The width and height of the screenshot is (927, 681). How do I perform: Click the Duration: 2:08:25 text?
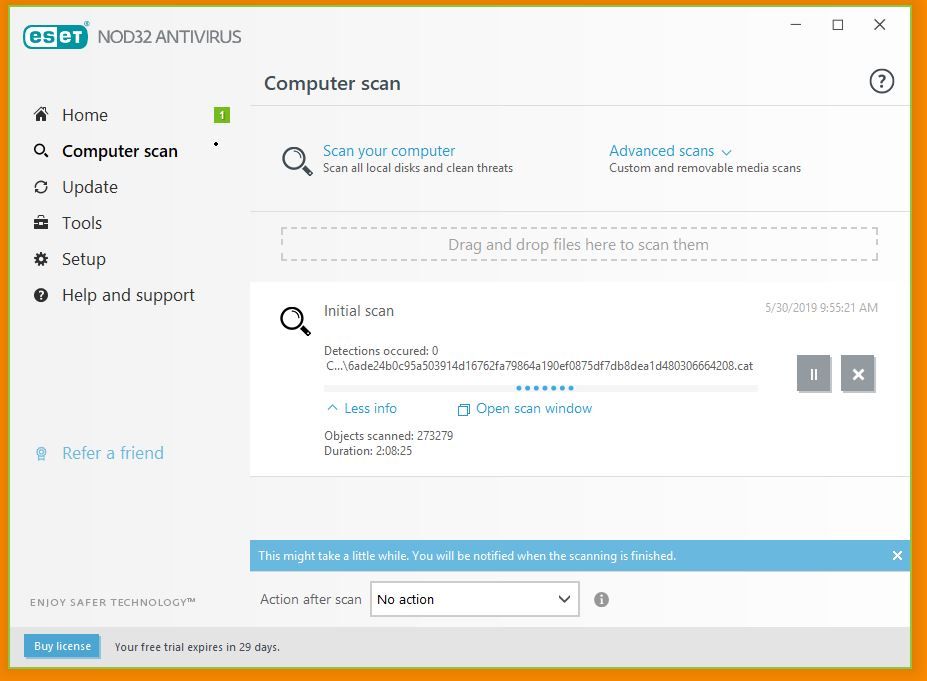point(368,451)
